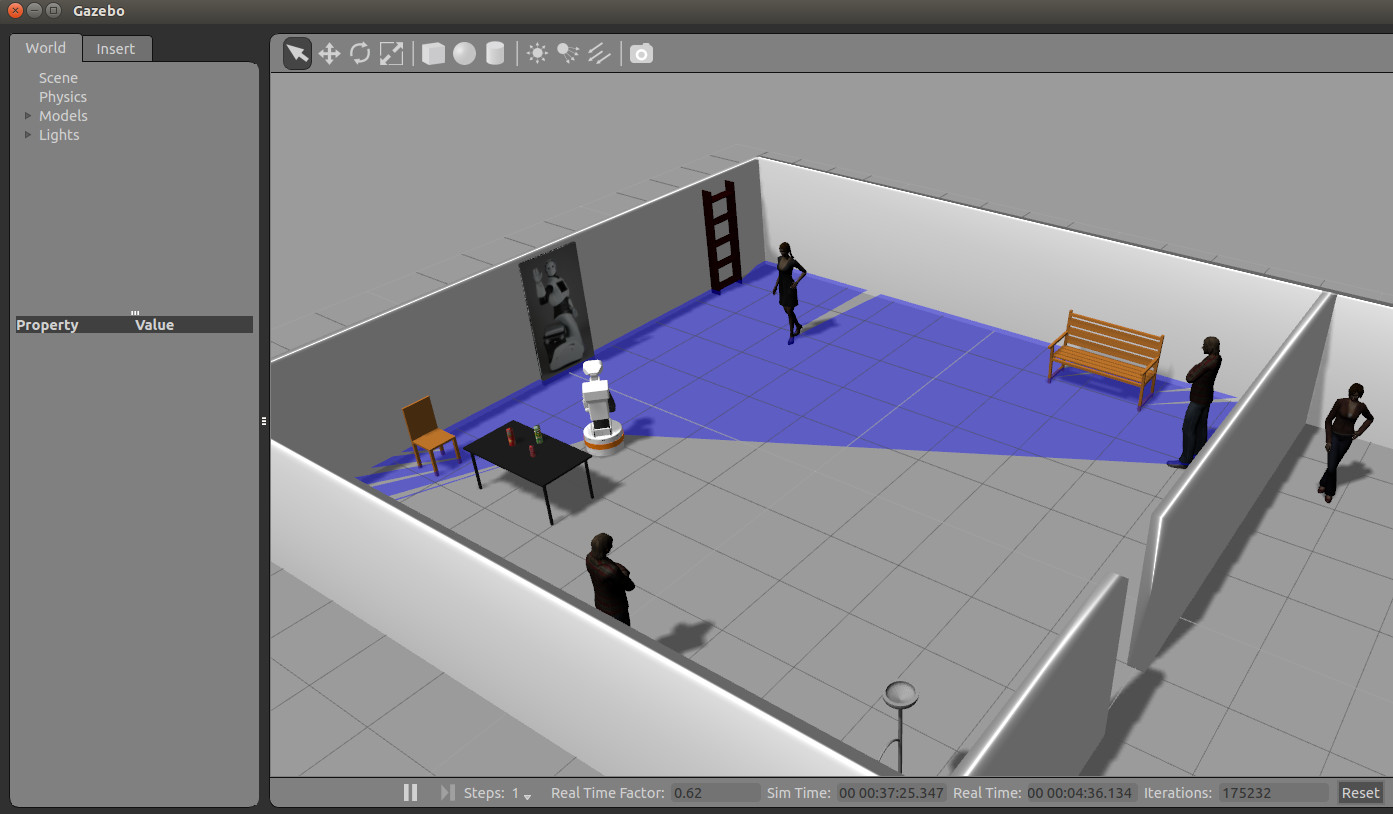
Task: Step the simulation forward once
Action: click(x=447, y=793)
